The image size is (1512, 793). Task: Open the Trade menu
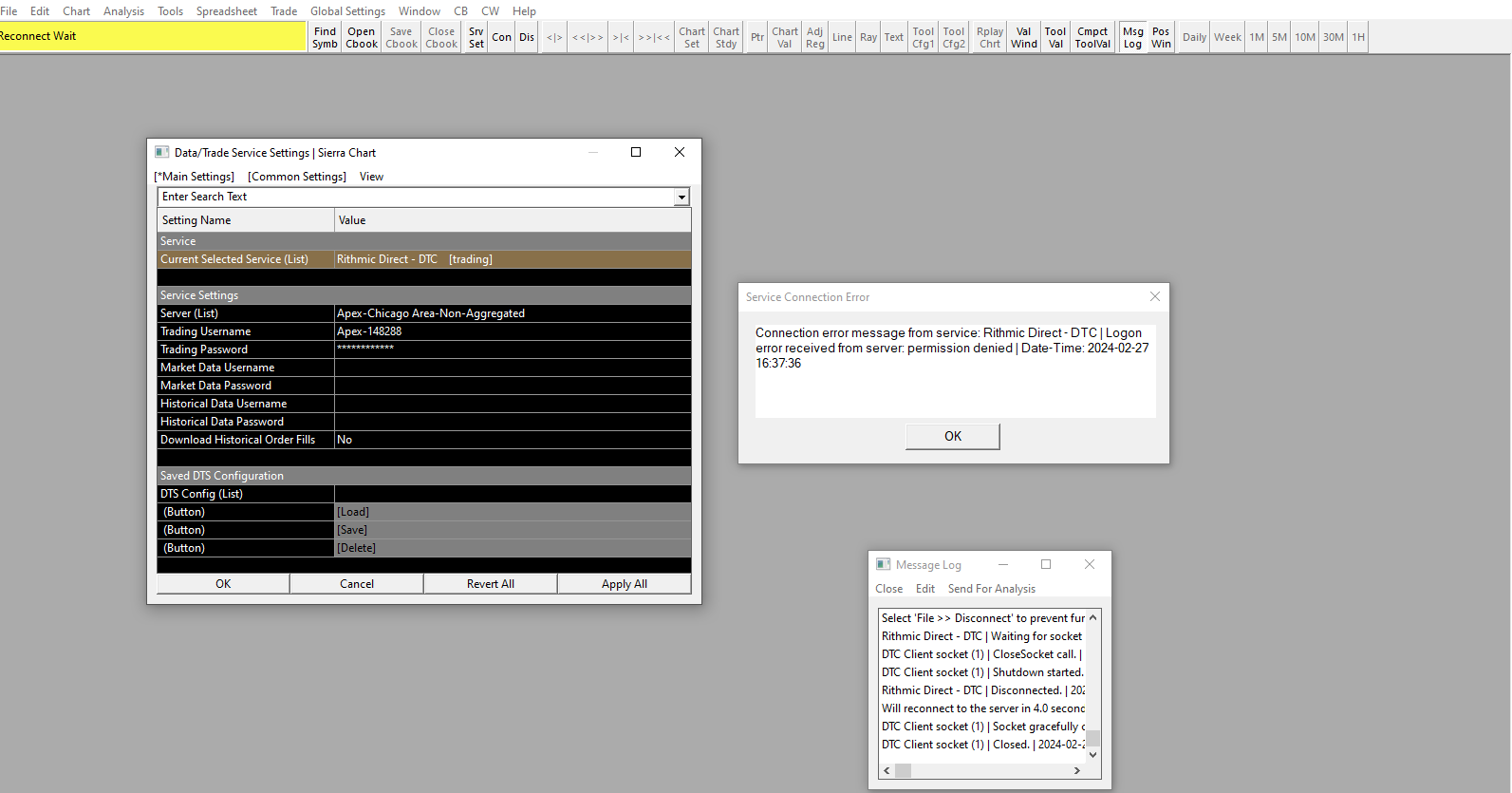click(x=284, y=11)
